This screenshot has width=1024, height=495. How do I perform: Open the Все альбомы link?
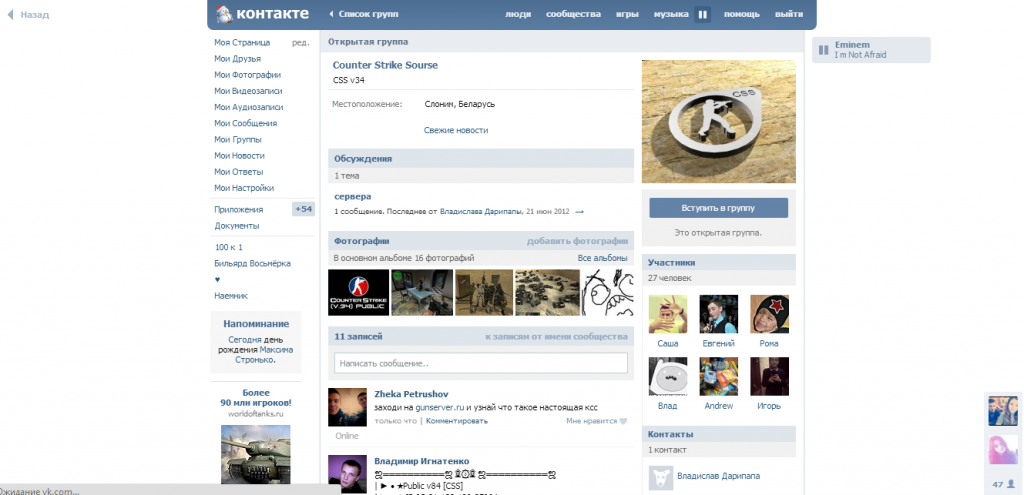(602, 258)
